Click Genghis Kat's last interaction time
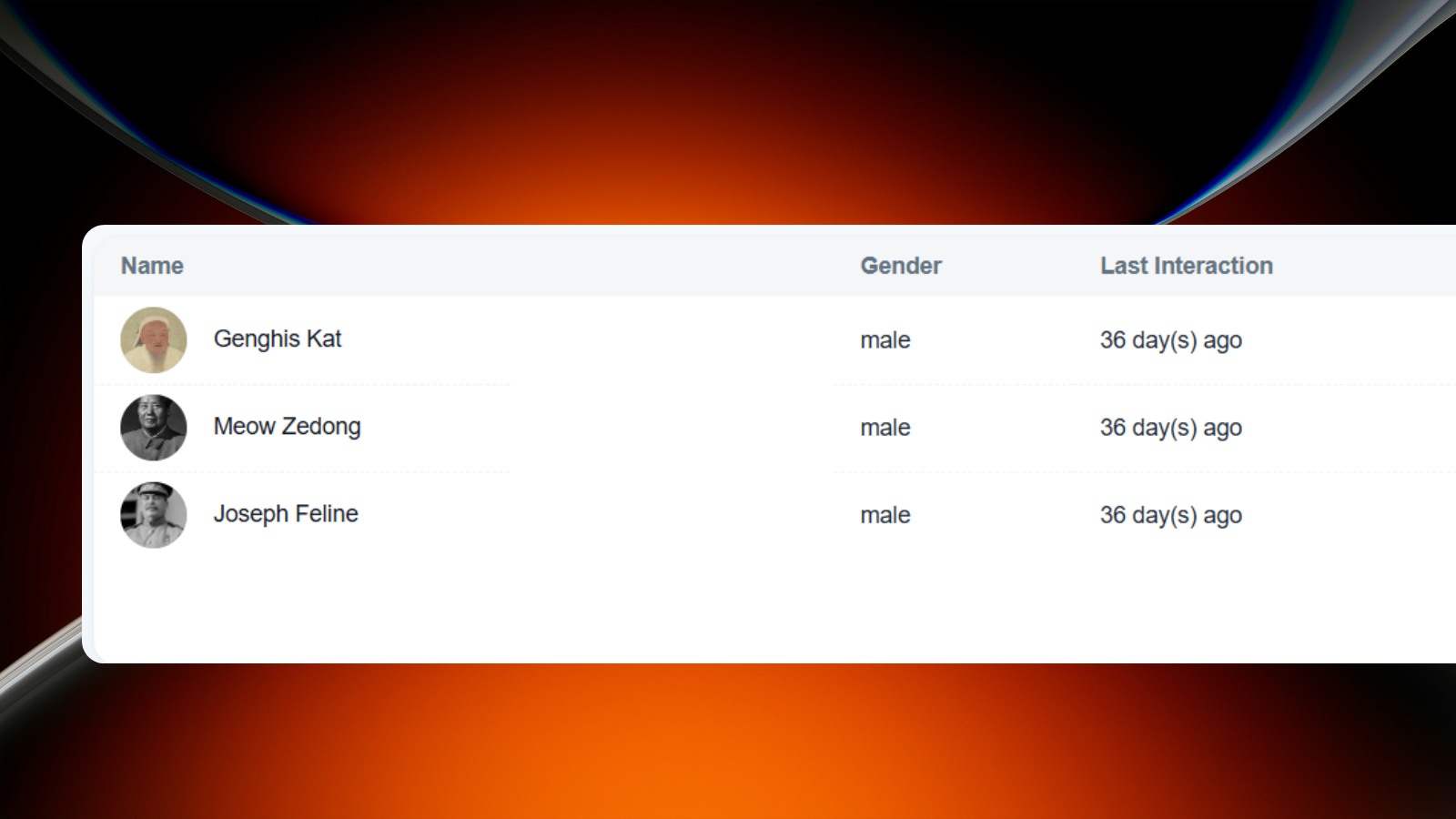The width and height of the screenshot is (1456, 819). [1170, 340]
